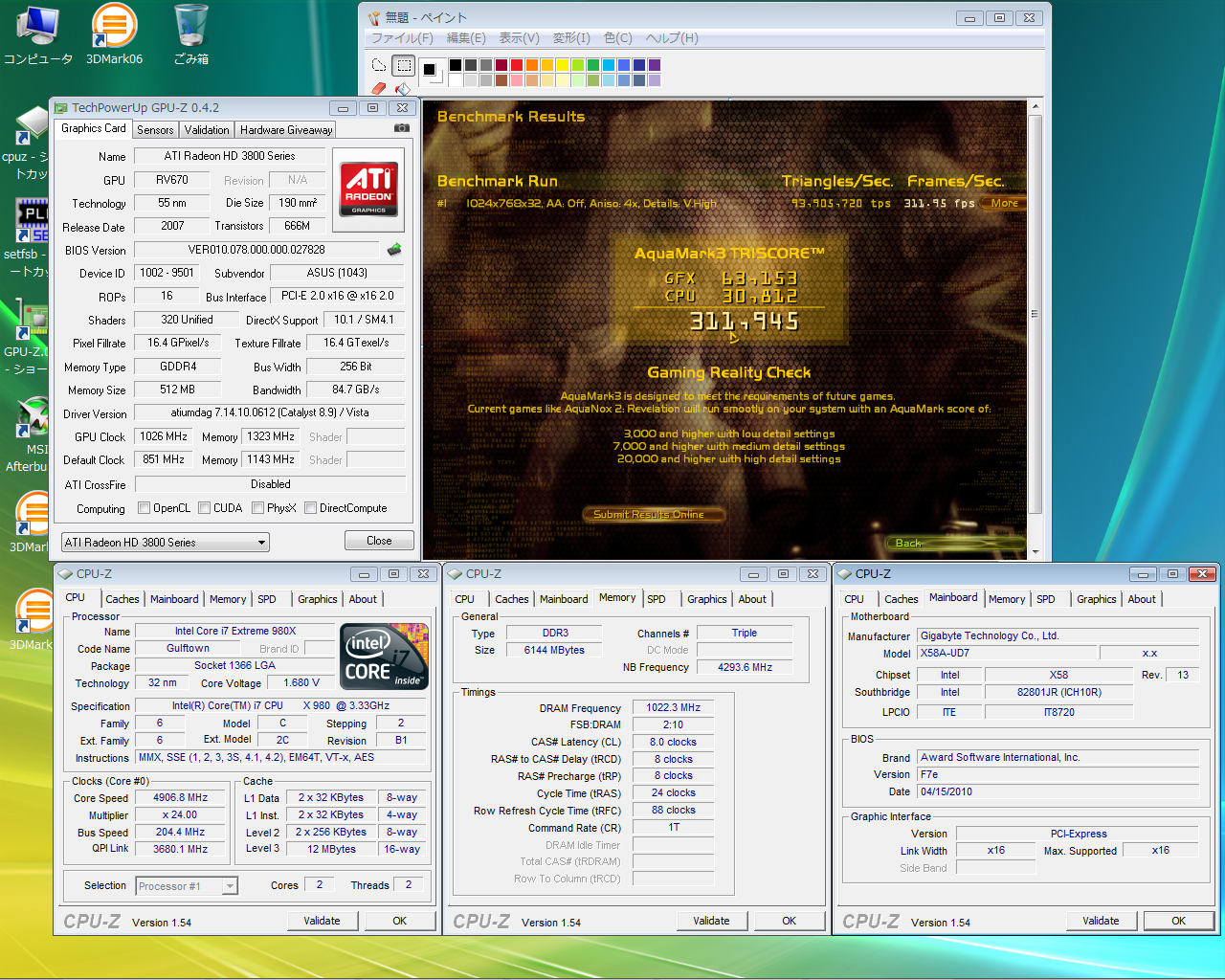Image resolution: width=1225 pixels, height=980 pixels.
Task: Open the ヘルプ(H) menu in Paint
Action: point(672,38)
